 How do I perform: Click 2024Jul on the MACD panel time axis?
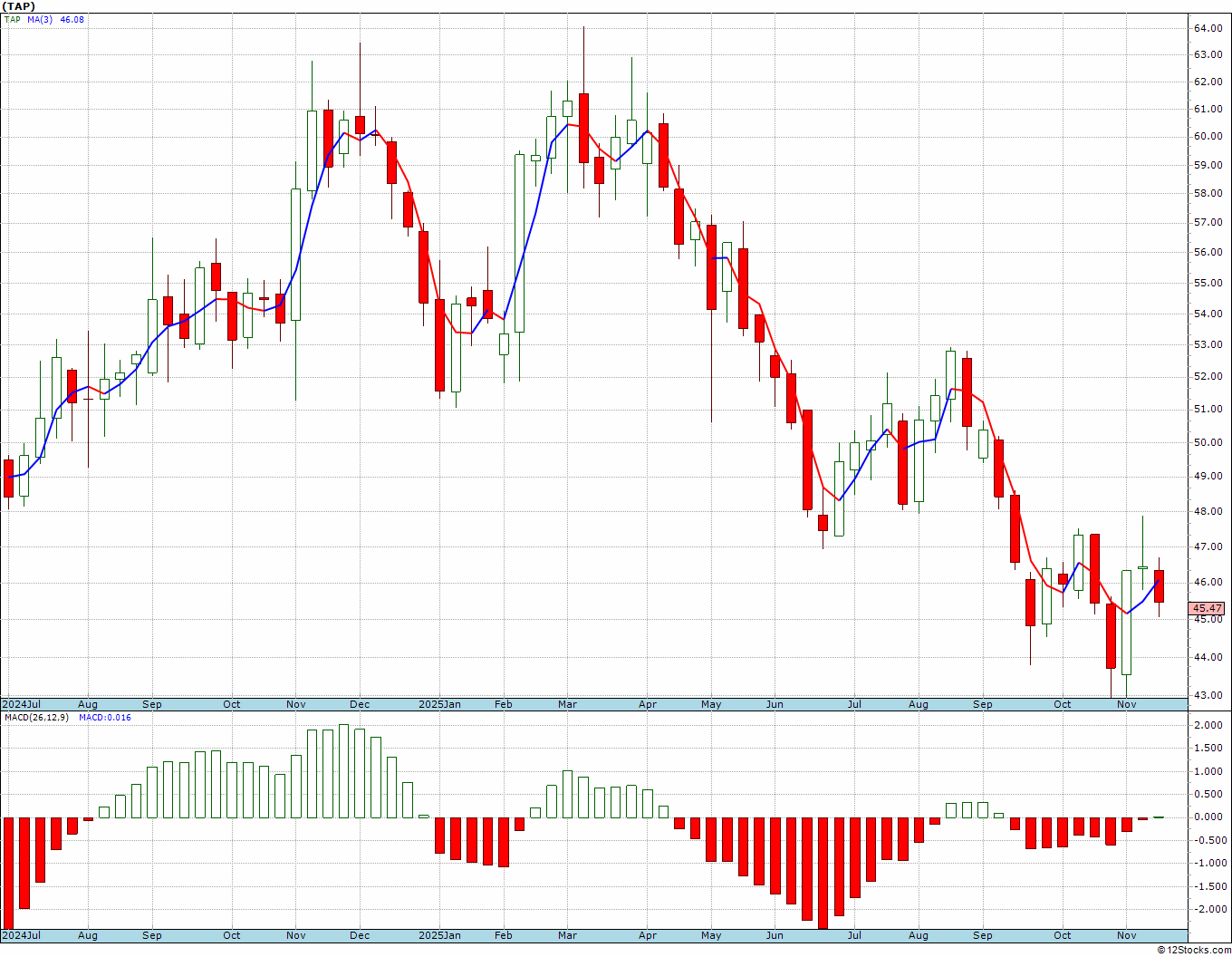(x=22, y=935)
